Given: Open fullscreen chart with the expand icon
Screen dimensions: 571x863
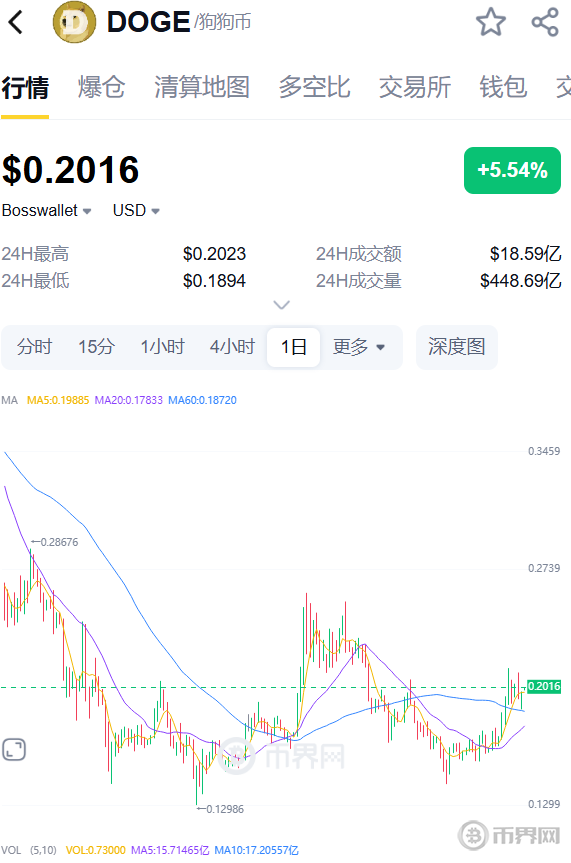Looking at the screenshot, I should point(14,750).
